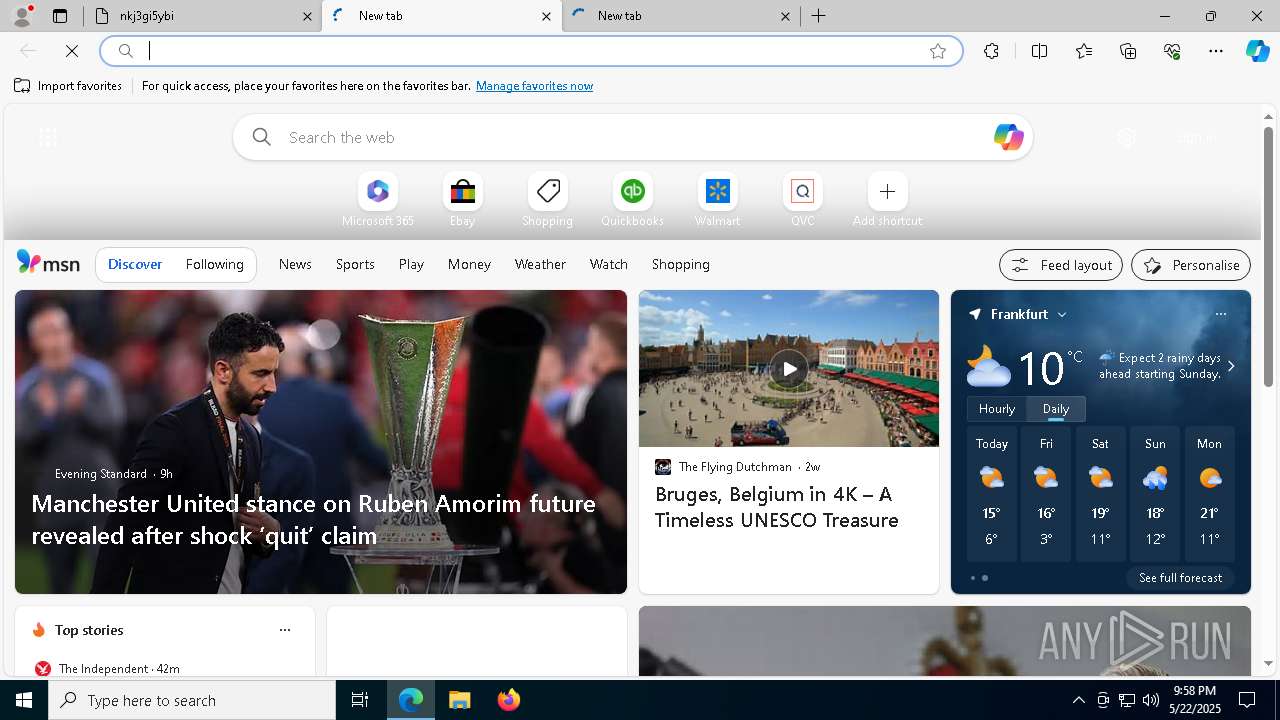Open File Explorer from the taskbar

tap(459, 700)
